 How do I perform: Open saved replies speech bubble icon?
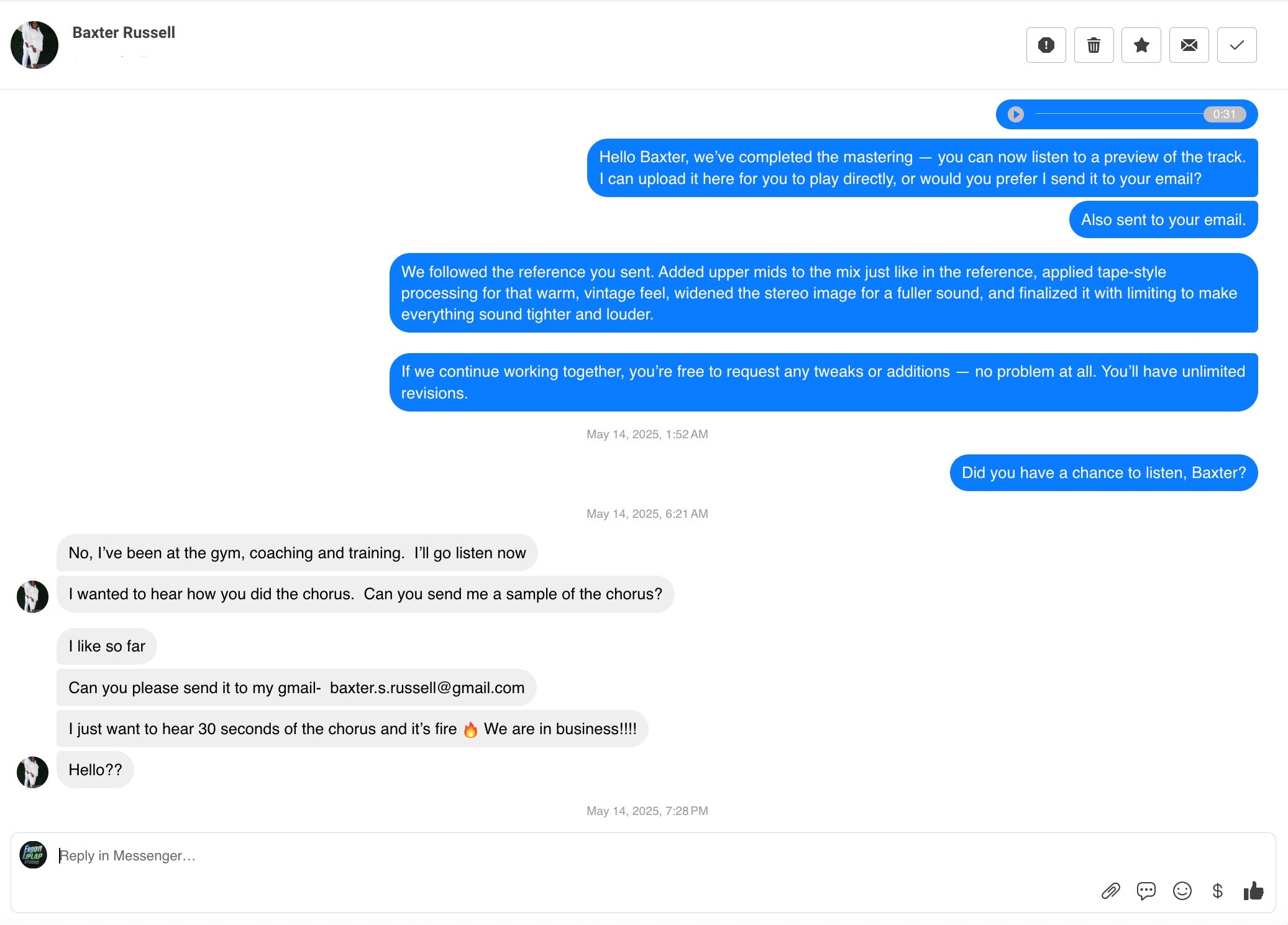click(1146, 891)
